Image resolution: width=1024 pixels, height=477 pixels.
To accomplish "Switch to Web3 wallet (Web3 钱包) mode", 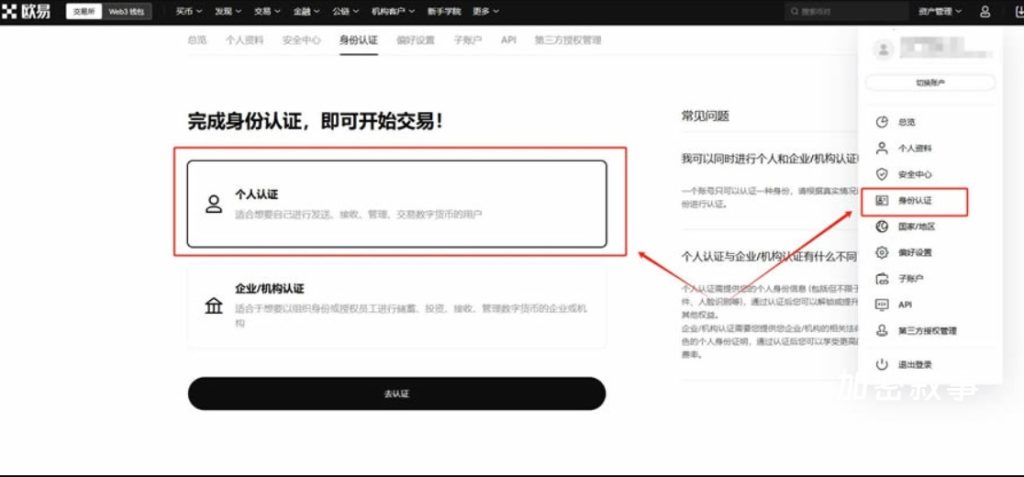I will (x=126, y=12).
